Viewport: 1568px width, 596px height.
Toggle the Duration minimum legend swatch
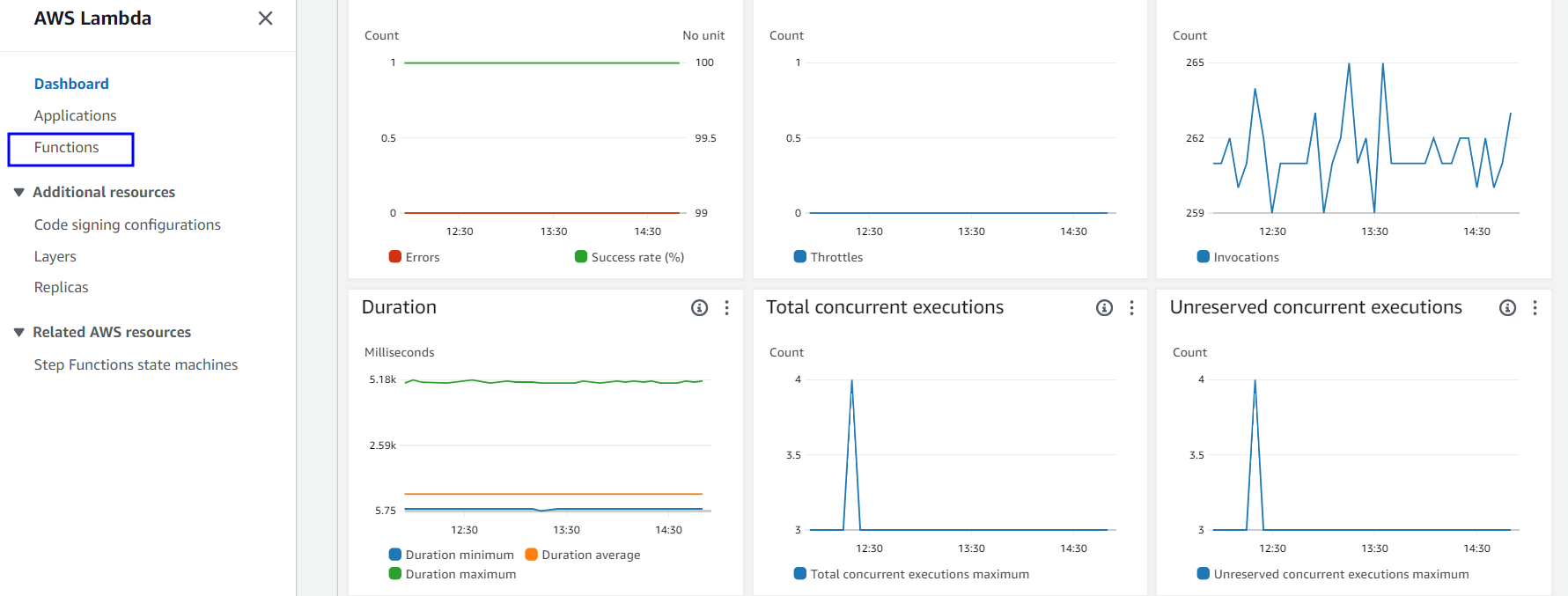395,554
